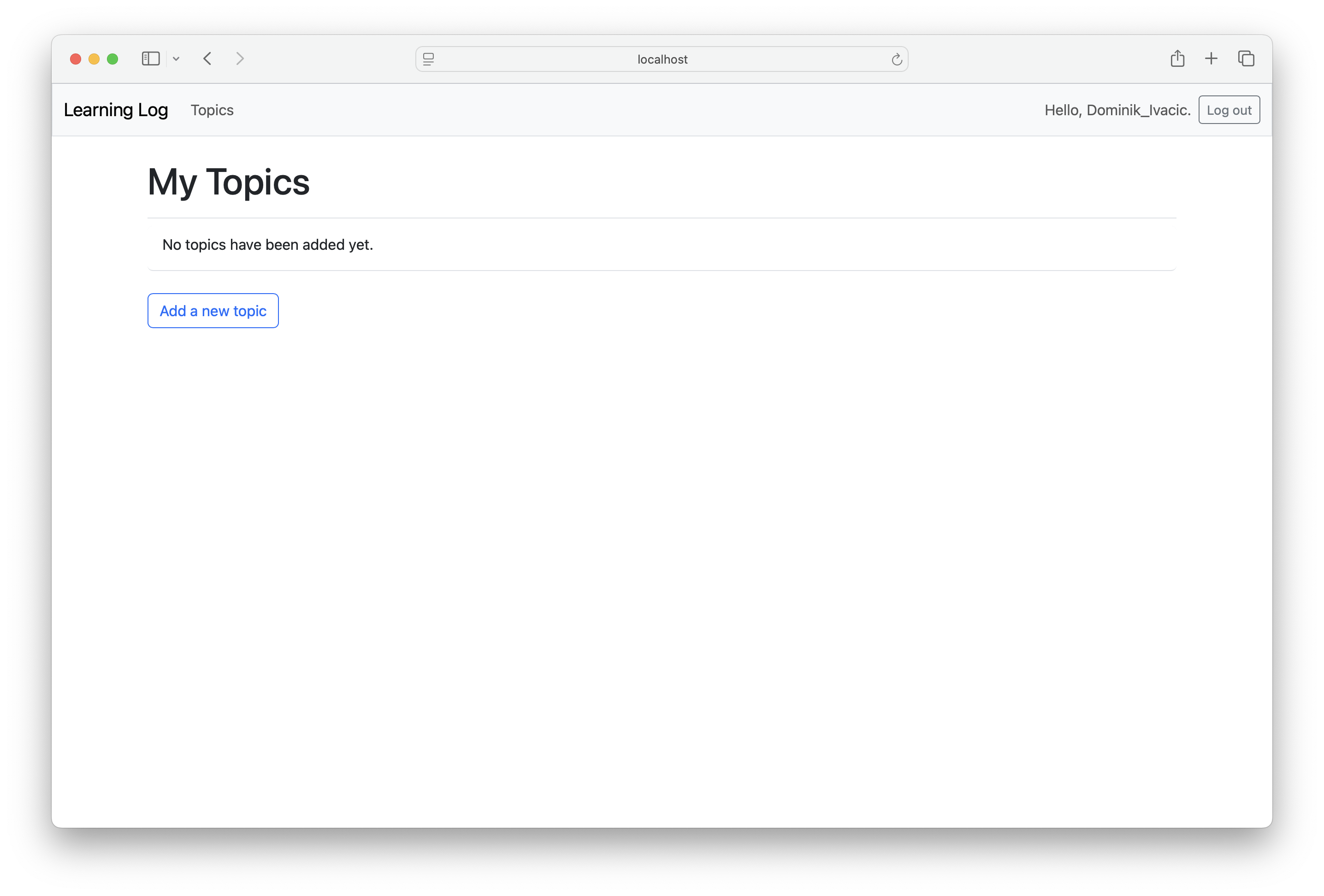Viewport: 1324px width, 896px height.
Task: Click the No topics have been added yet text
Action: pyautogui.click(x=268, y=244)
